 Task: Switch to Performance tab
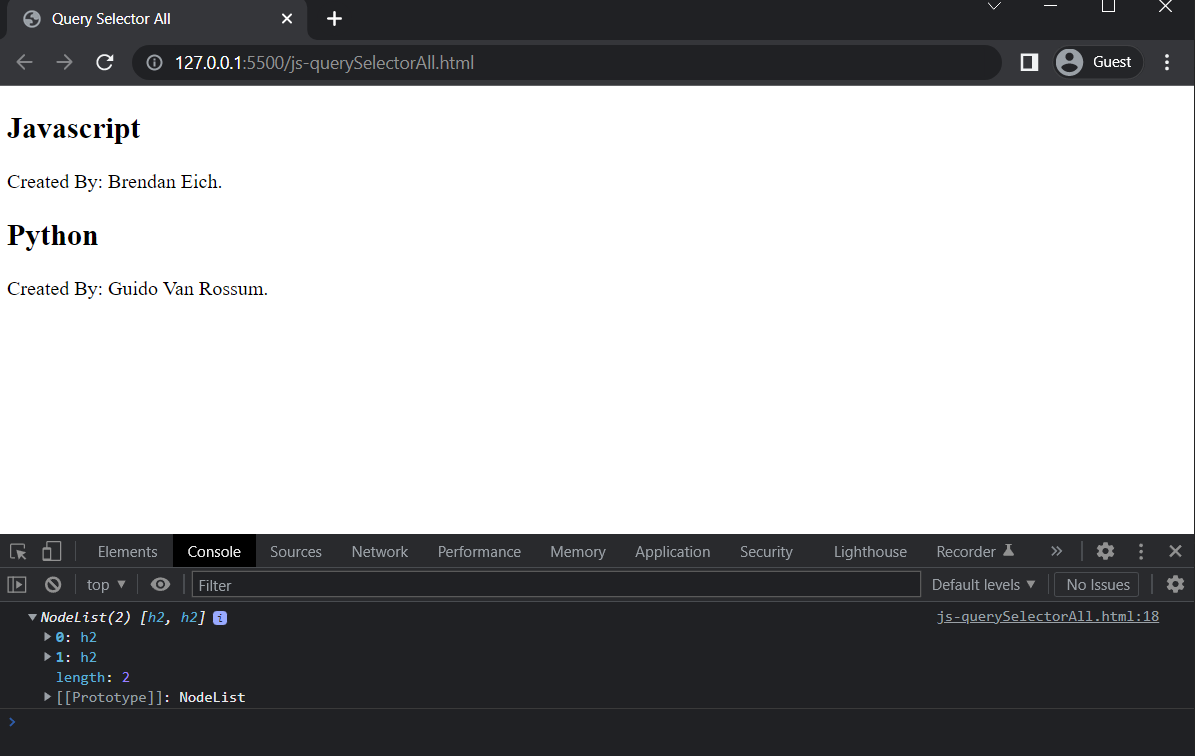coord(479,552)
